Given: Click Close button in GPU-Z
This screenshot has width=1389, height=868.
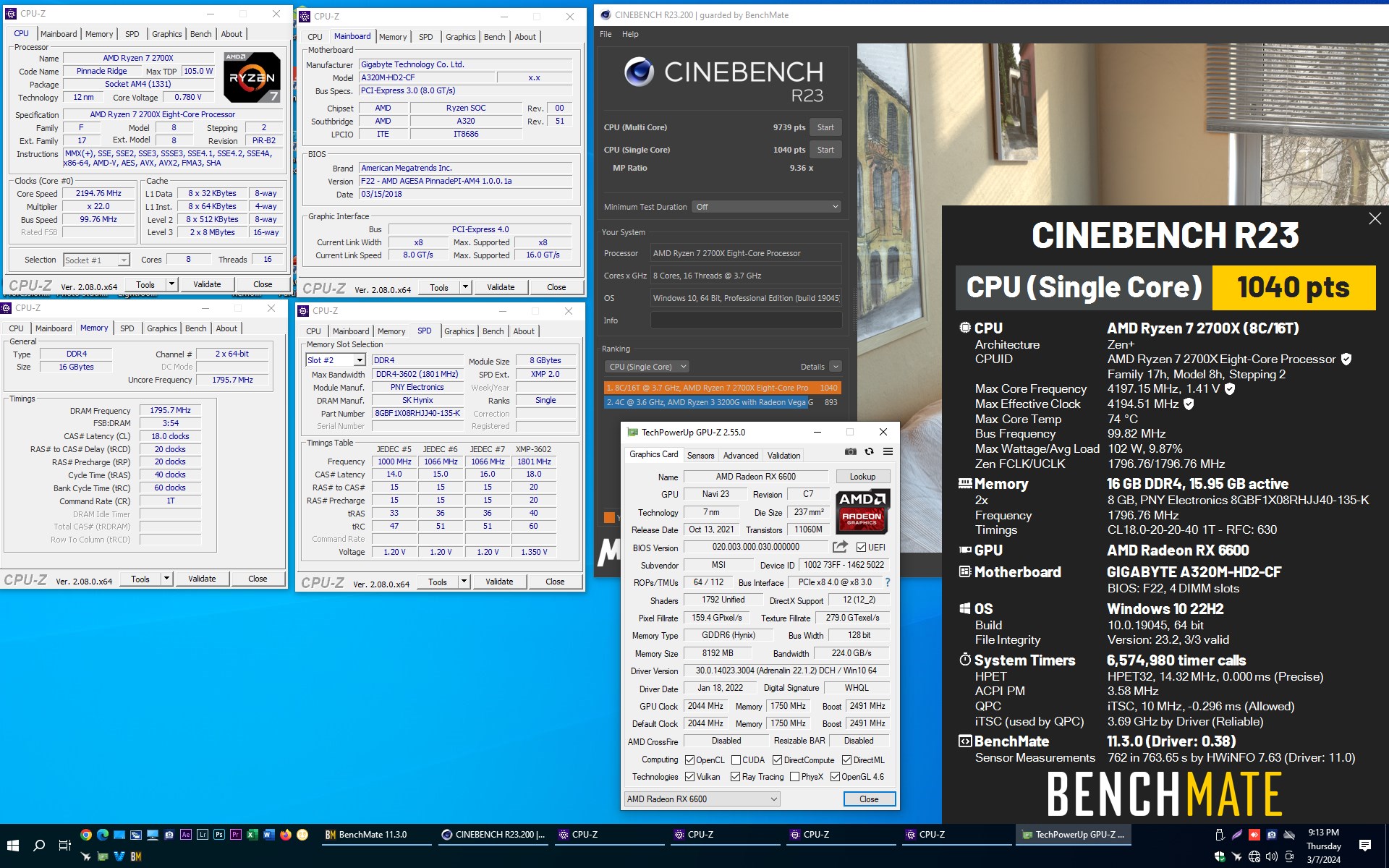Looking at the screenshot, I should (869, 799).
